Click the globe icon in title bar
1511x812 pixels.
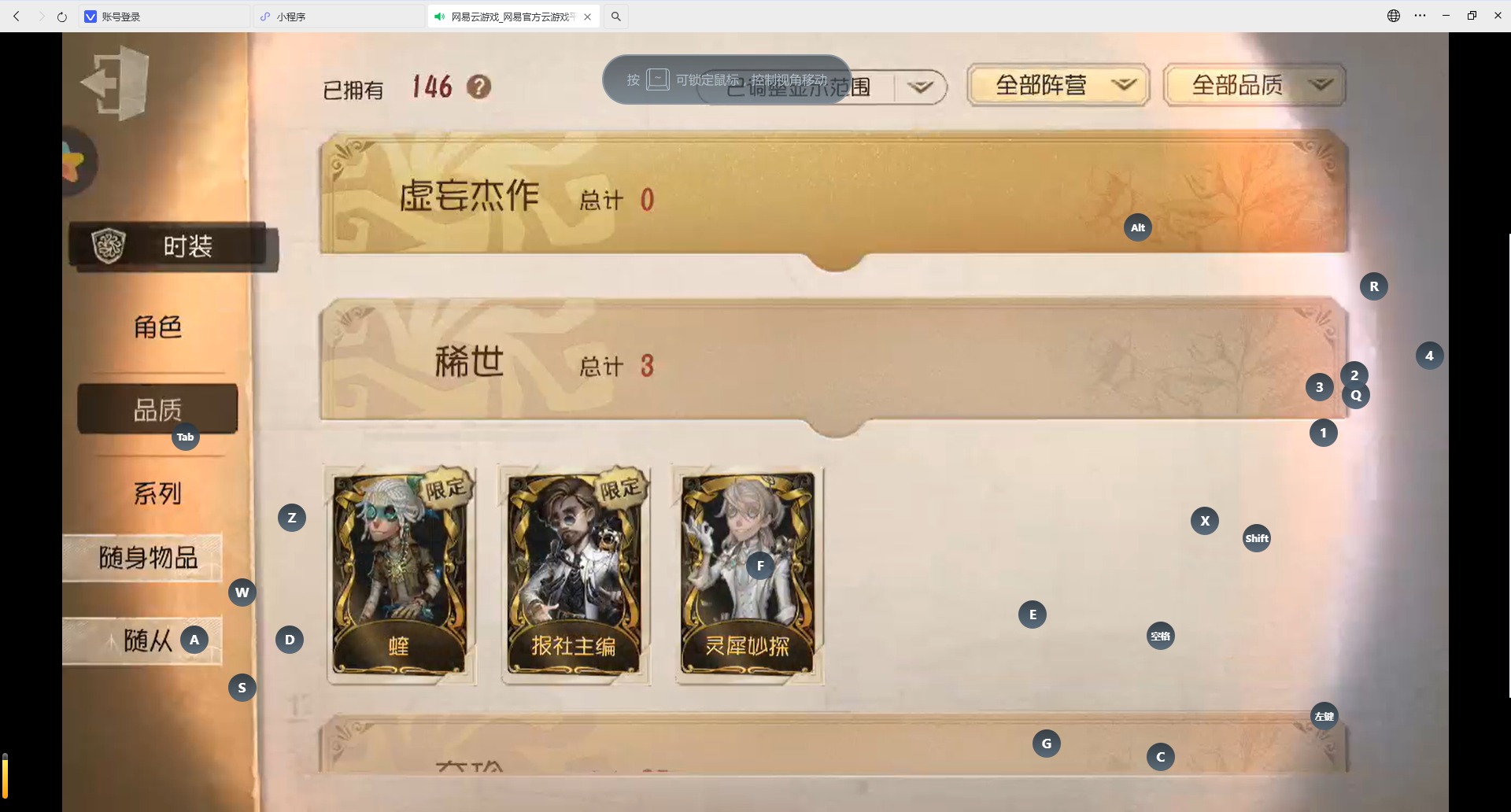click(x=1394, y=16)
